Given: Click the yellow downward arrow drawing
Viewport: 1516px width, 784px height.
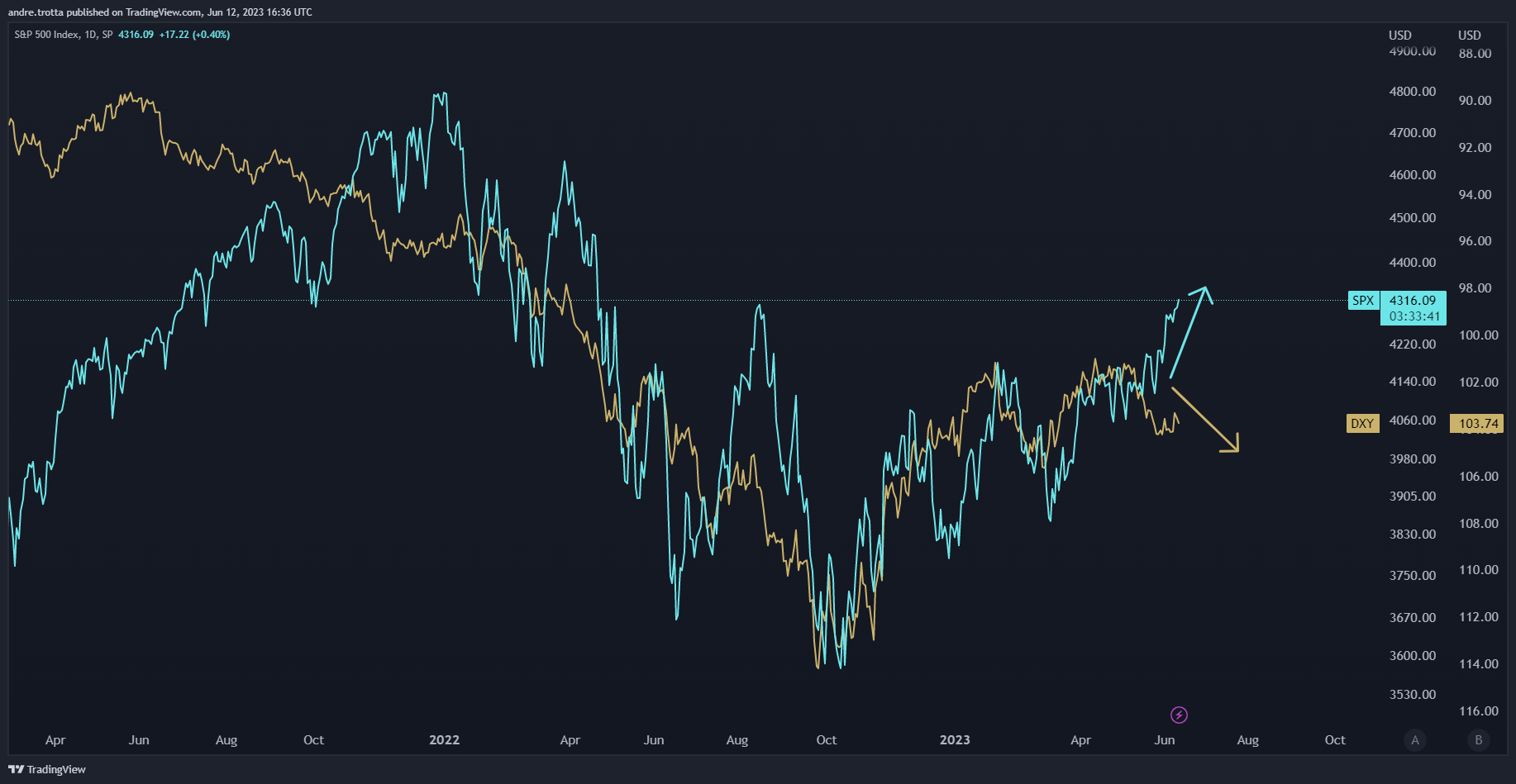Looking at the screenshot, I should (1205, 420).
